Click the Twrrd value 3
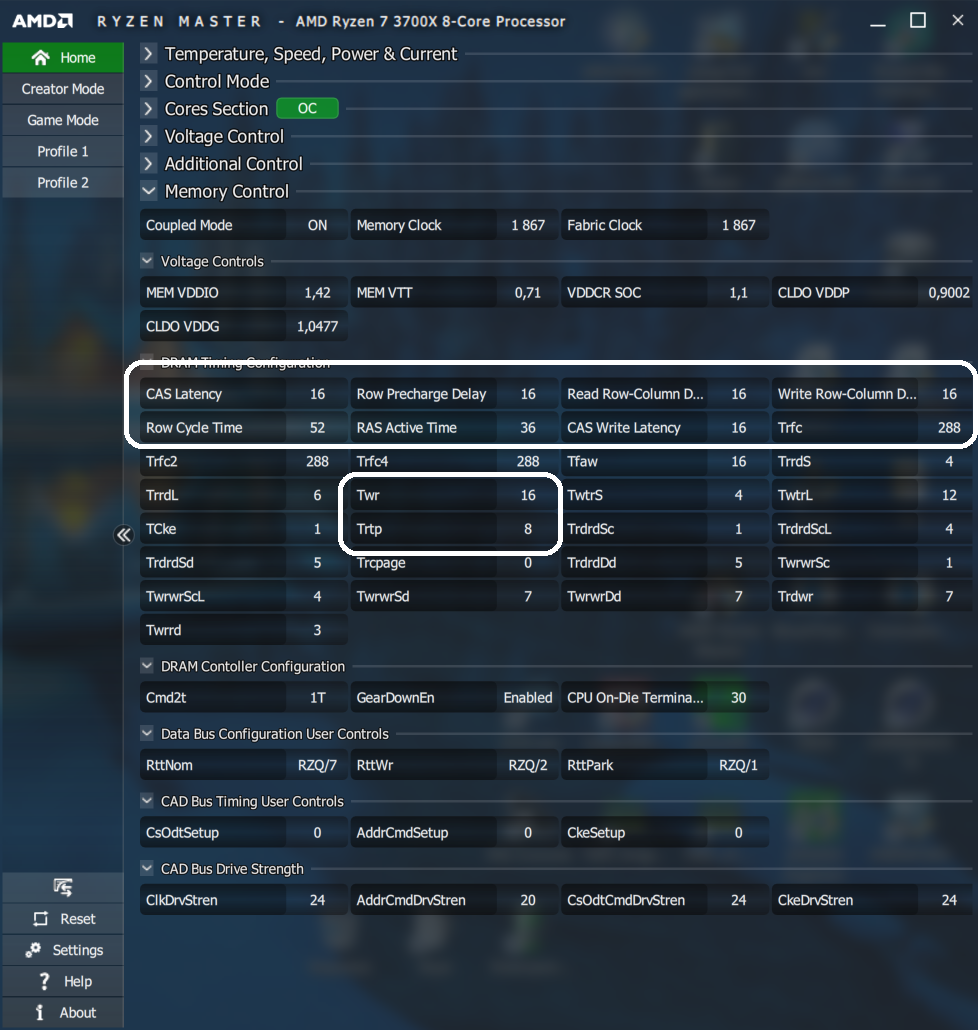The height and width of the screenshot is (1030, 978). pos(317,630)
